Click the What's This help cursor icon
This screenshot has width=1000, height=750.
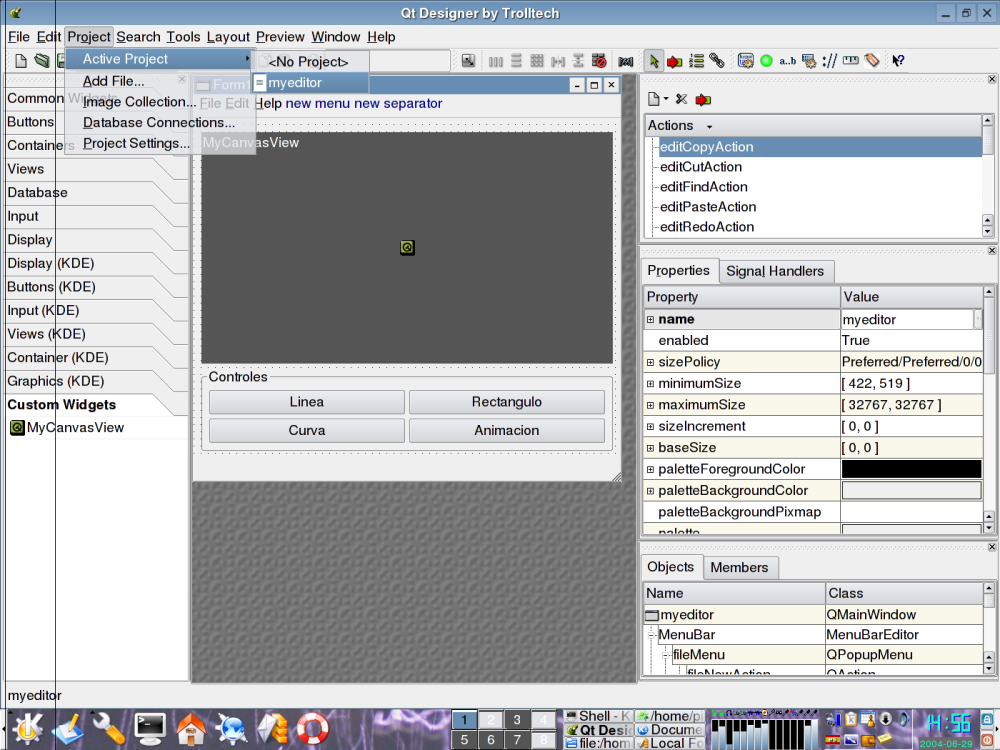[x=898, y=61]
